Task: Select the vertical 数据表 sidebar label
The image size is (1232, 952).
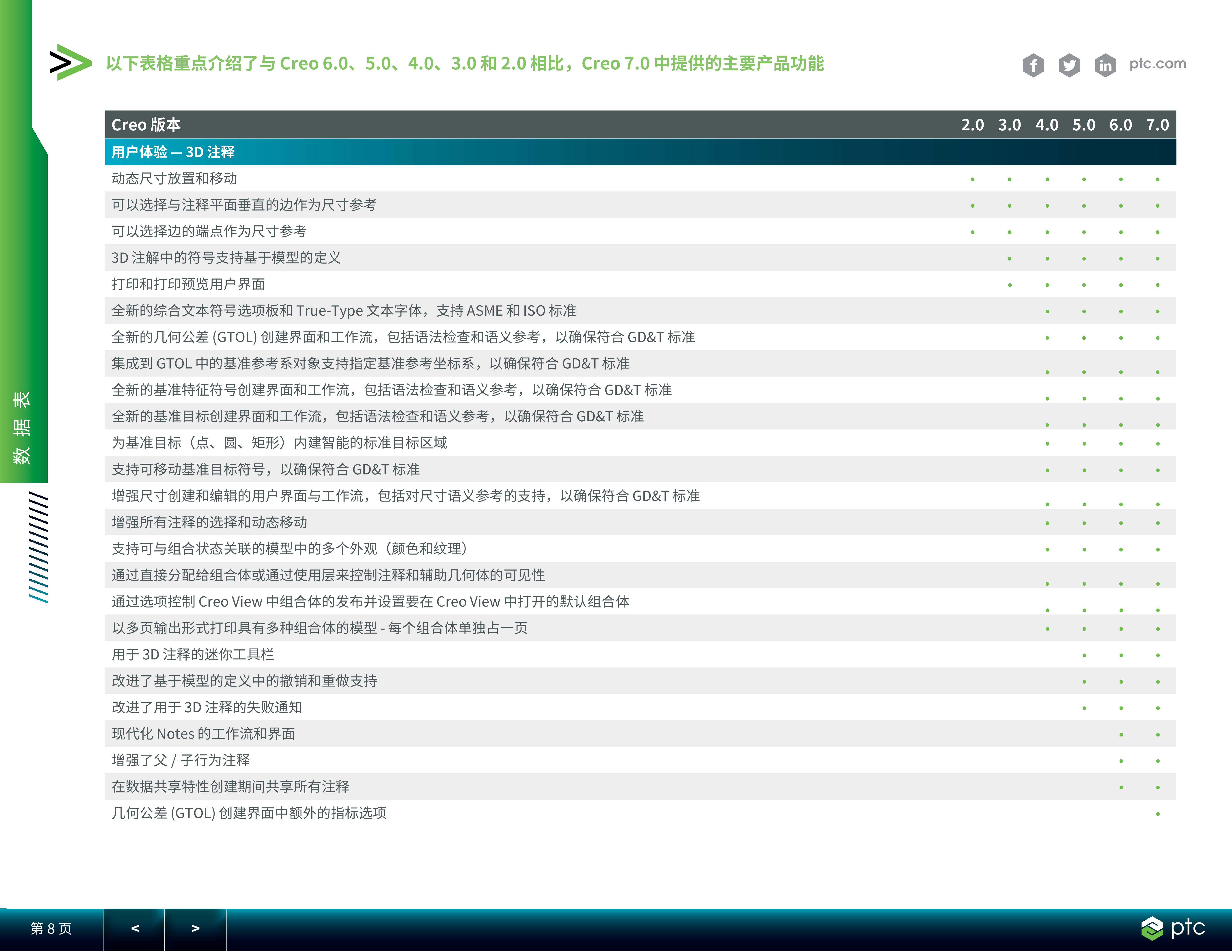Action: [22, 428]
